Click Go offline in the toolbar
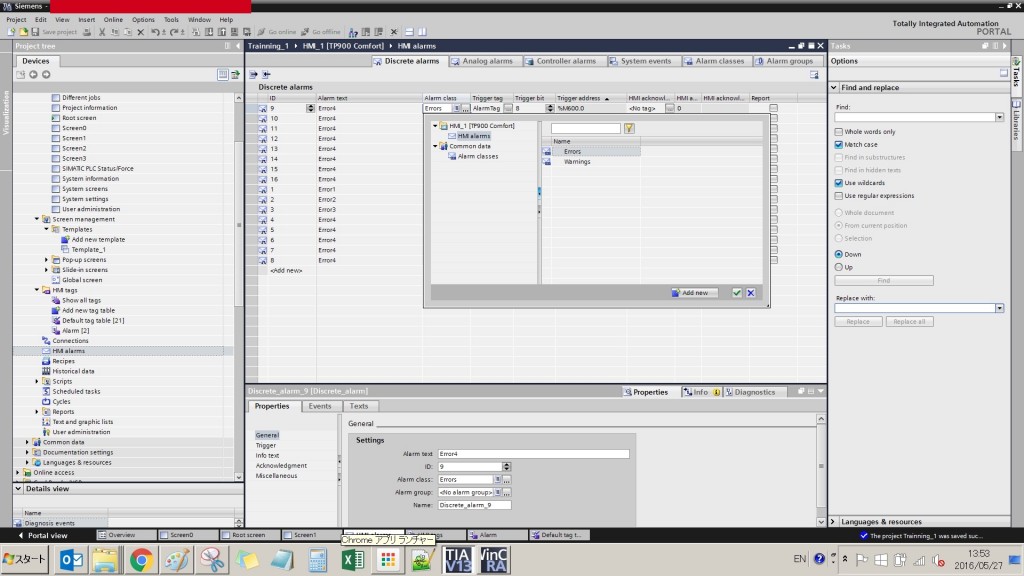 click(321, 31)
